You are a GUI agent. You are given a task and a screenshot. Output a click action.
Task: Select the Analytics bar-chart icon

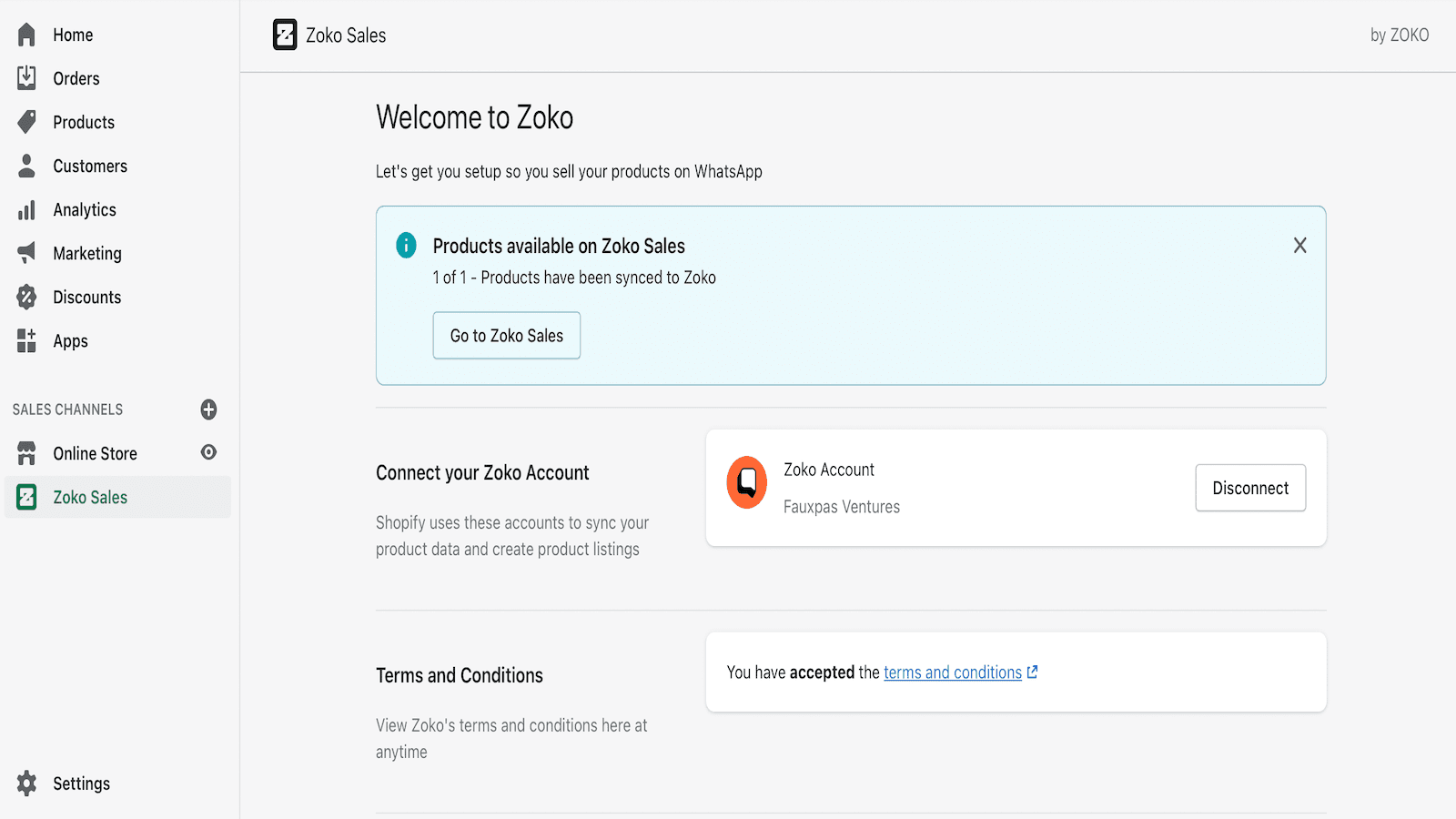tap(27, 209)
